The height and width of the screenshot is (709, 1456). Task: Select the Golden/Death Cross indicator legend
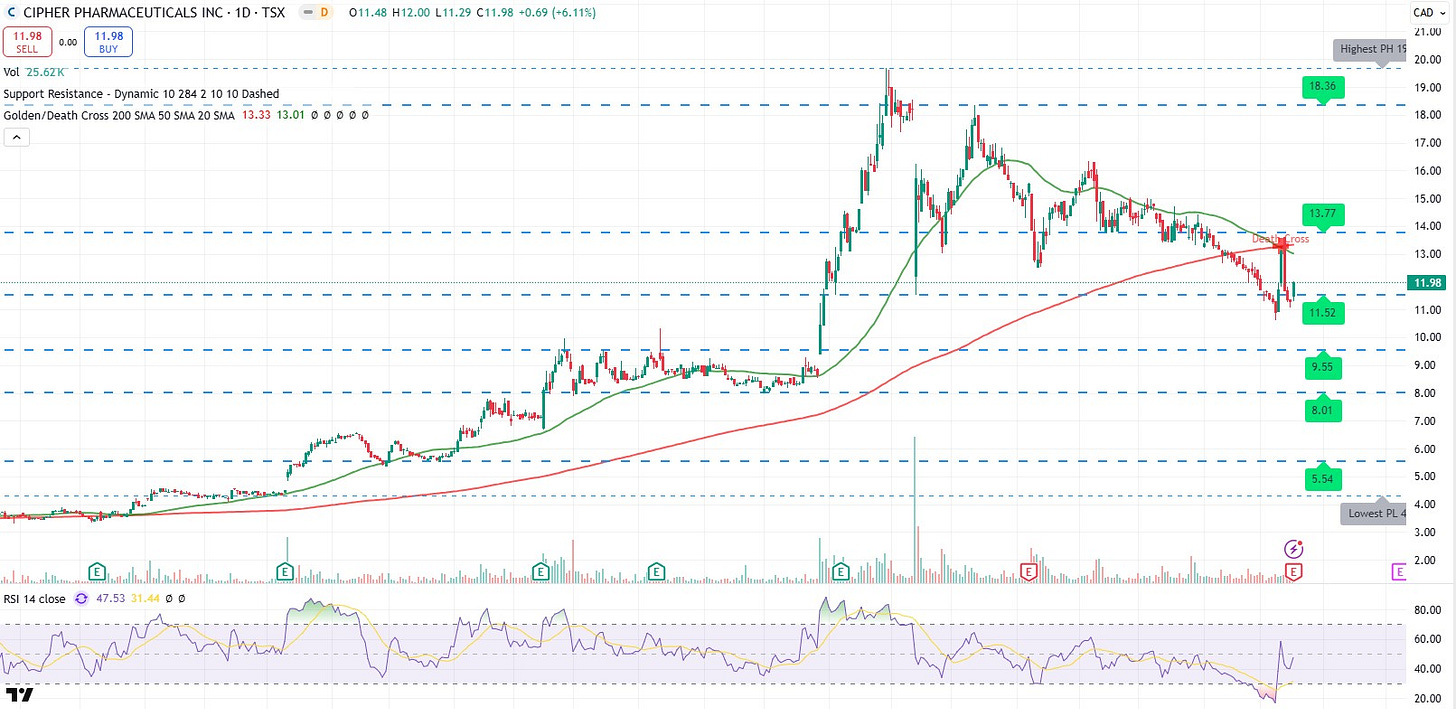pyautogui.click(x=118, y=115)
